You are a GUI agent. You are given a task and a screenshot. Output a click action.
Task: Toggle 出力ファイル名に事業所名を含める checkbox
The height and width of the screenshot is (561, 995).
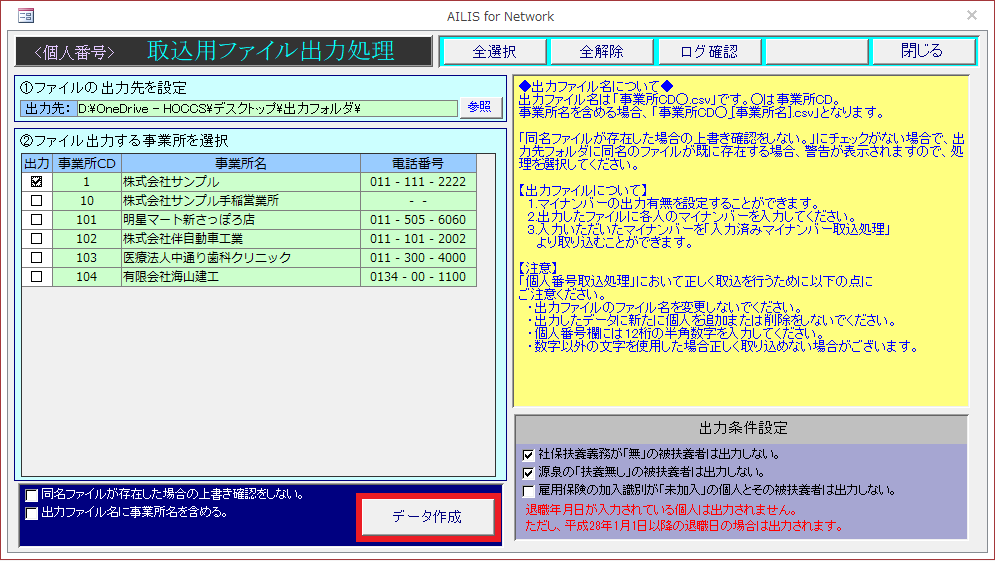33,513
